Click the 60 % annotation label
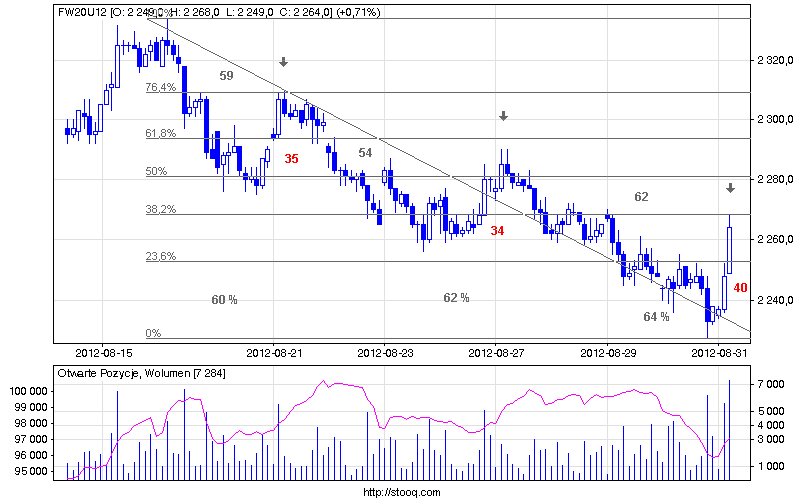800x500 pixels. click(224, 300)
